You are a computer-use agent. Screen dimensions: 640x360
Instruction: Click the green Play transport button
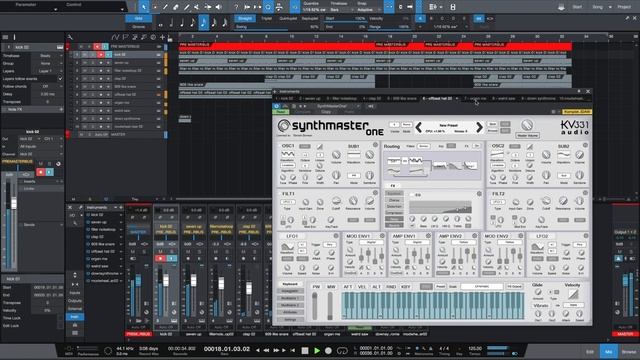point(317,350)
